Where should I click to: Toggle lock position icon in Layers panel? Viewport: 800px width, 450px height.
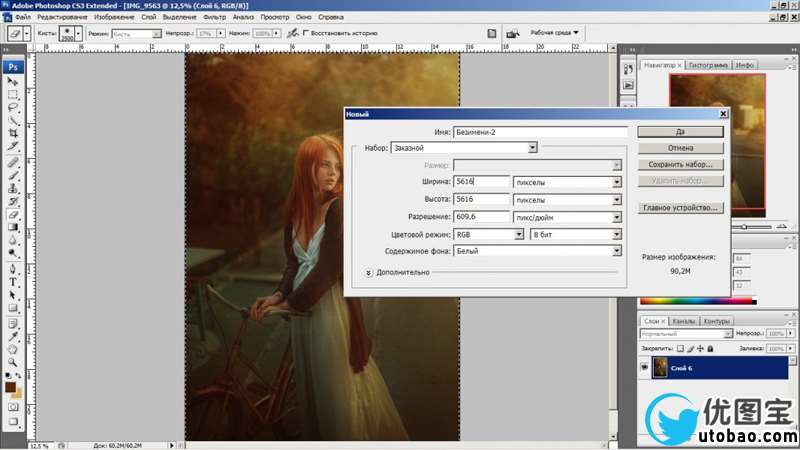click(701, 348)
